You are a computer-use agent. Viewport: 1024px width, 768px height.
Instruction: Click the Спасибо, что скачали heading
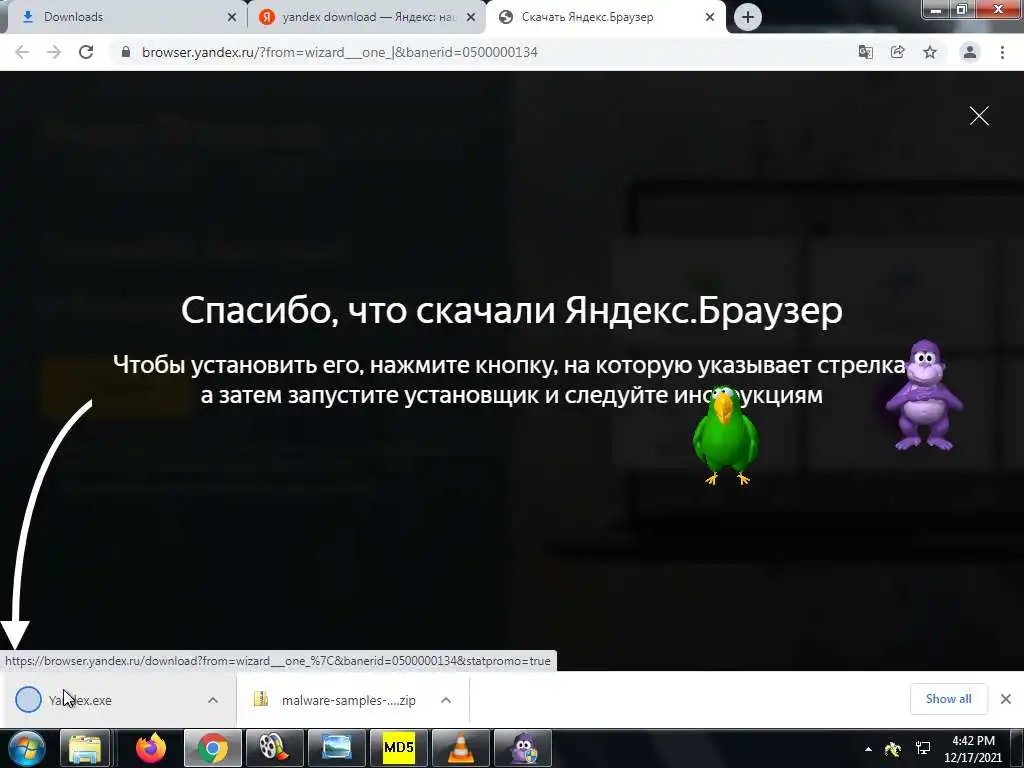[511, 310]
